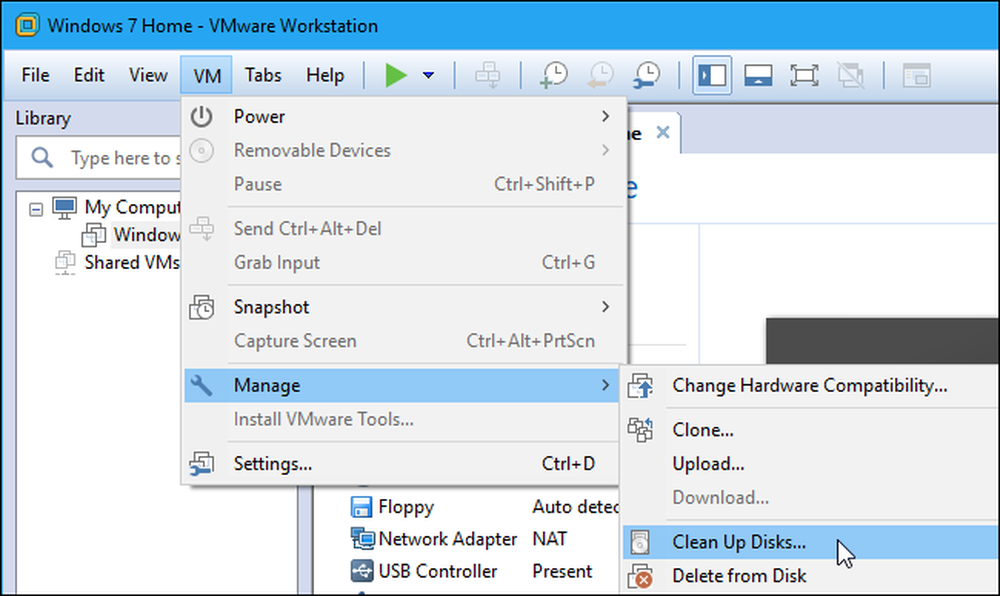Click the Change Hardware Compatibility icon

pos(640,386)
